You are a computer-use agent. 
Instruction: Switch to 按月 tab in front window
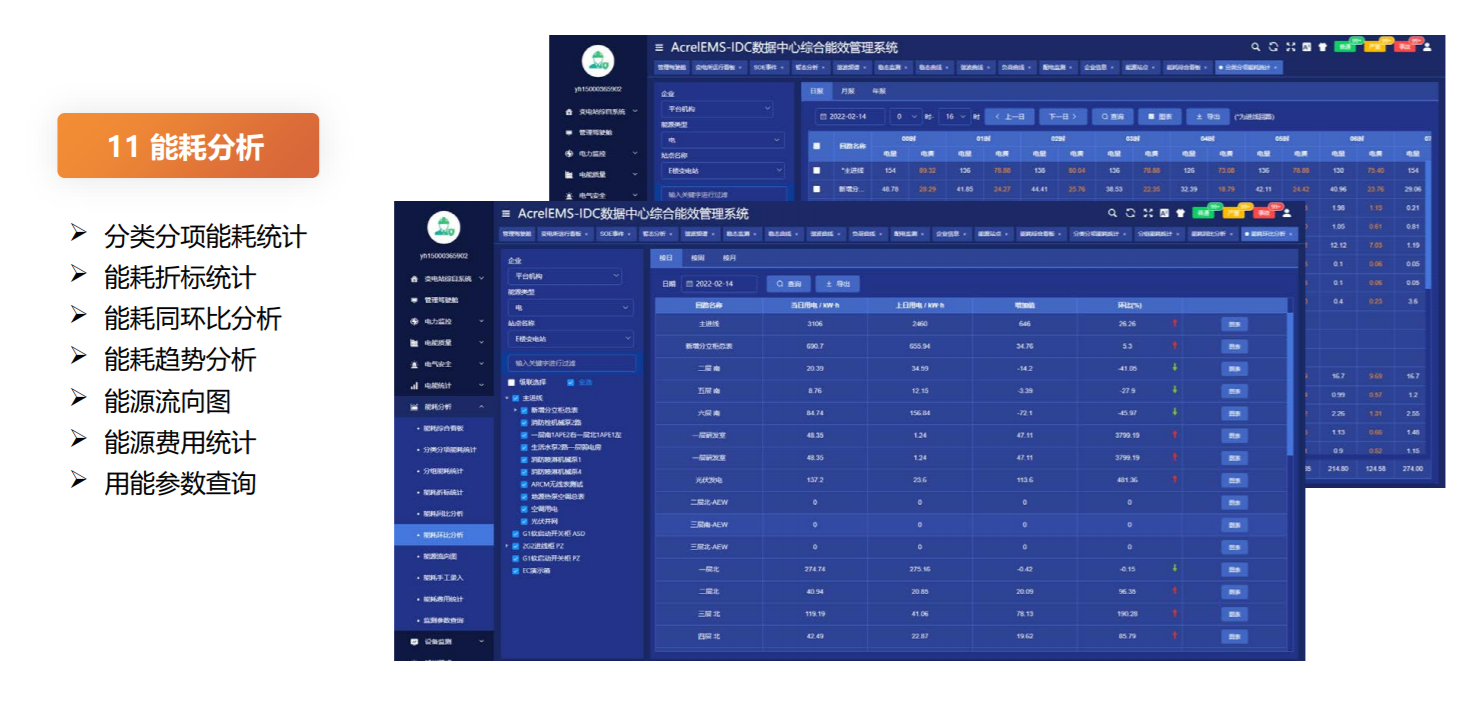click(x=729, y=258)
